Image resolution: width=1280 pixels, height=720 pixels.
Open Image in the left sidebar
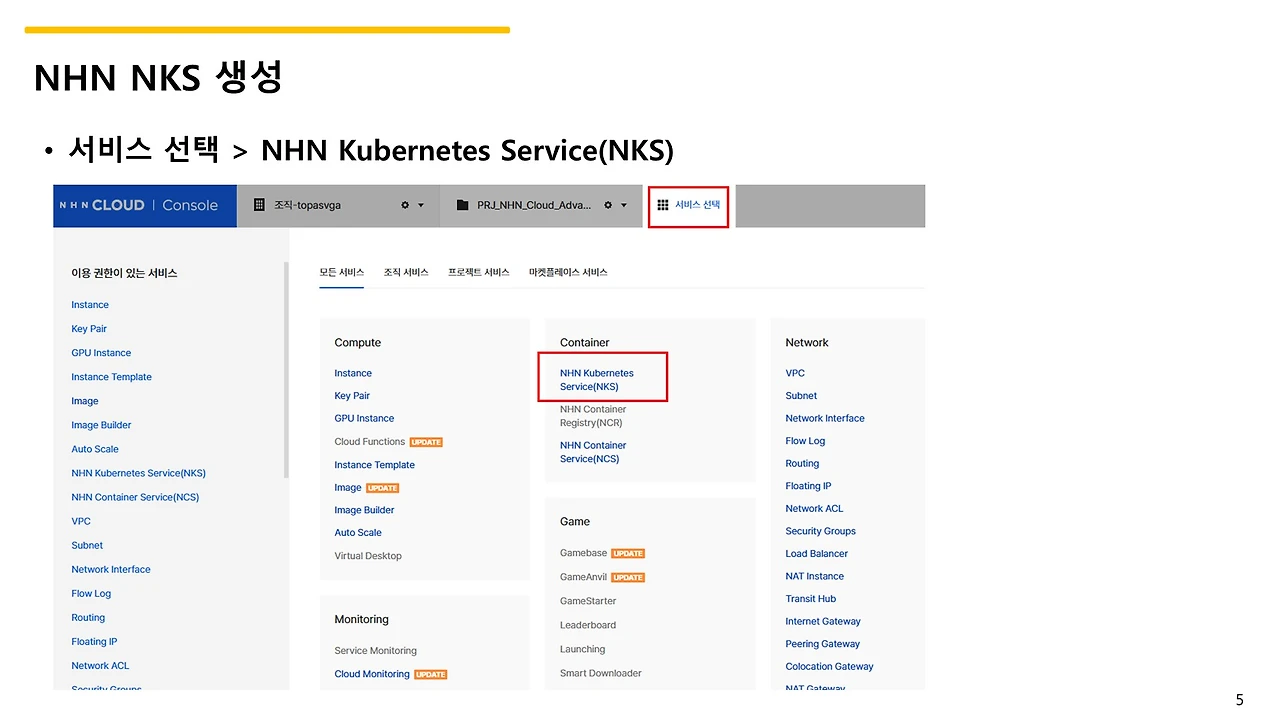pos(85,401)
